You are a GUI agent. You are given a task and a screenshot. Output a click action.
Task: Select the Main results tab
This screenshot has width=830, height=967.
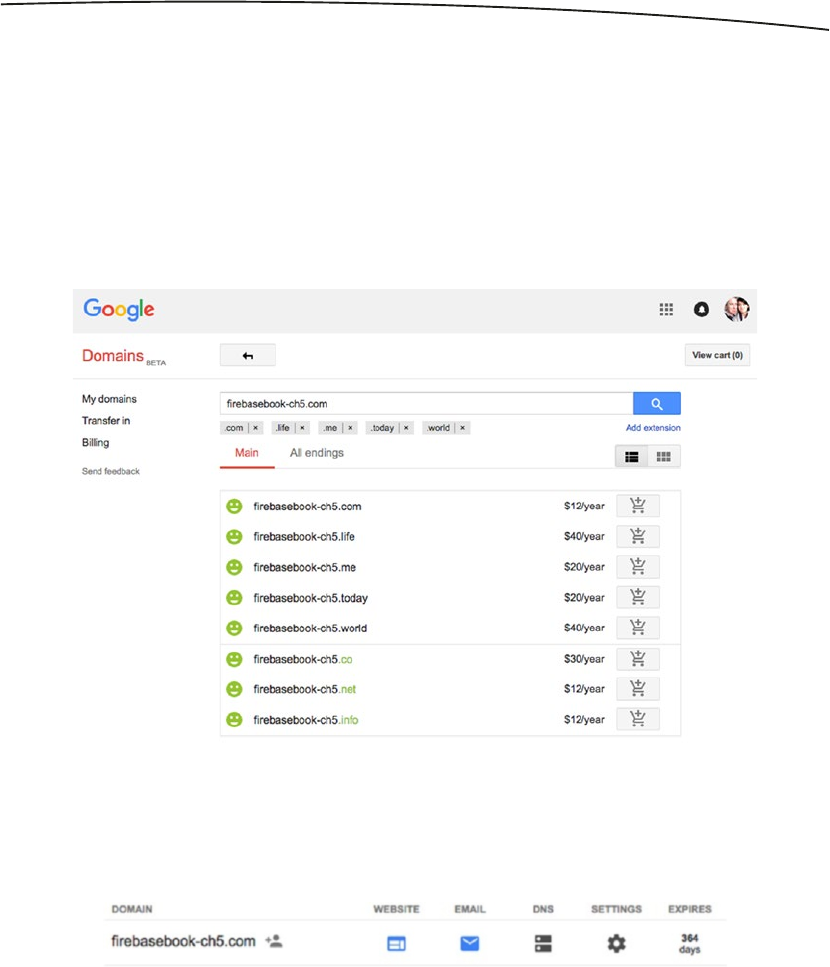(x=246, y=453)
